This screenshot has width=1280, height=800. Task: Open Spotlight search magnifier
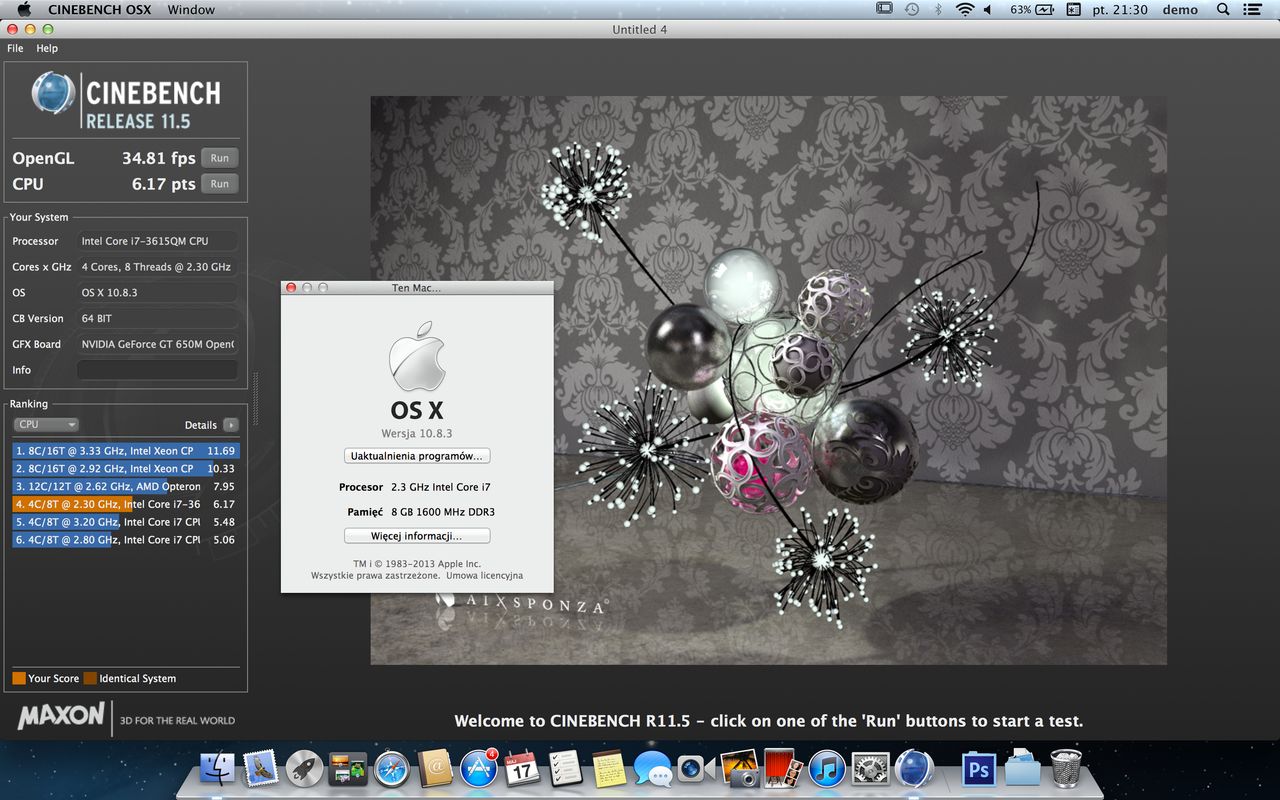tap(1223, 9)
